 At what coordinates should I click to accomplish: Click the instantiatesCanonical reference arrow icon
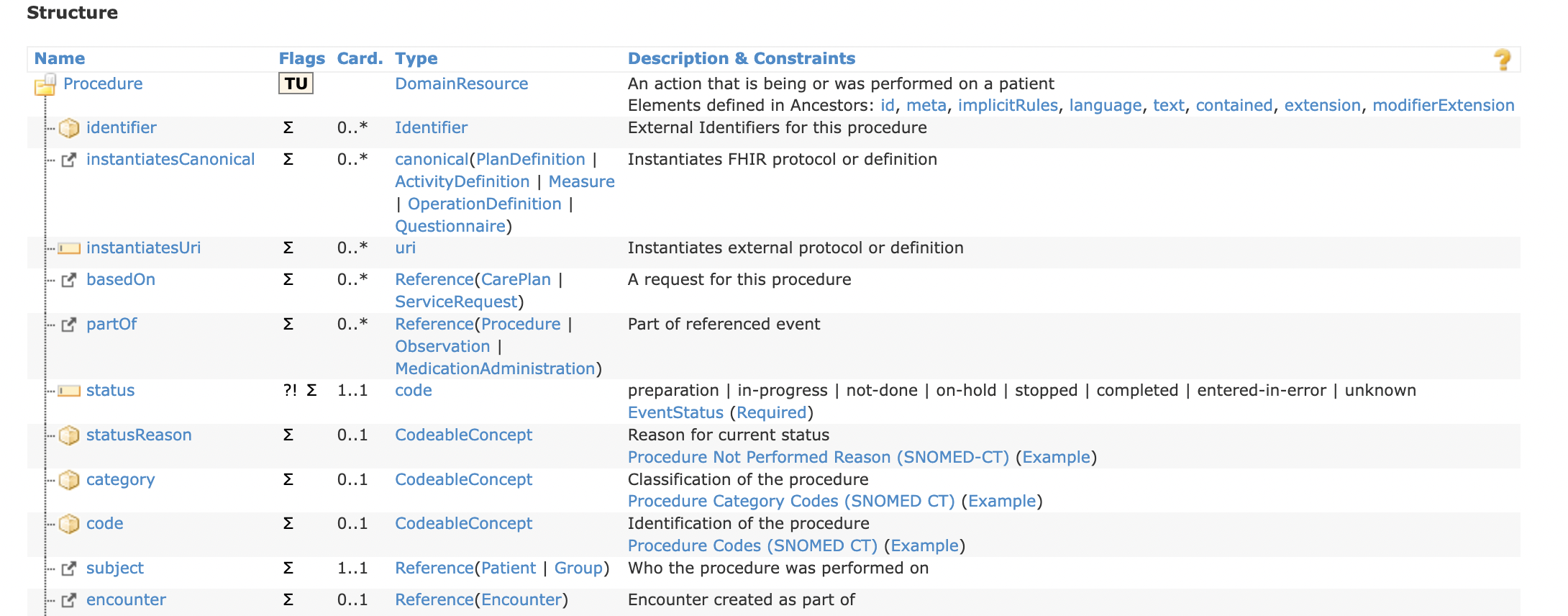tap(69, 160)
